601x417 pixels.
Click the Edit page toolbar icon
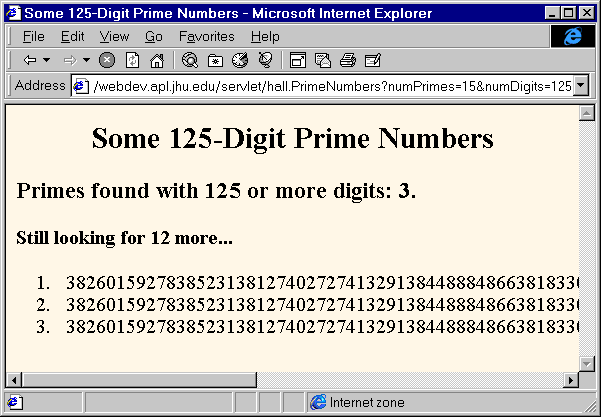pyautogui.click(x=372, y=60)
